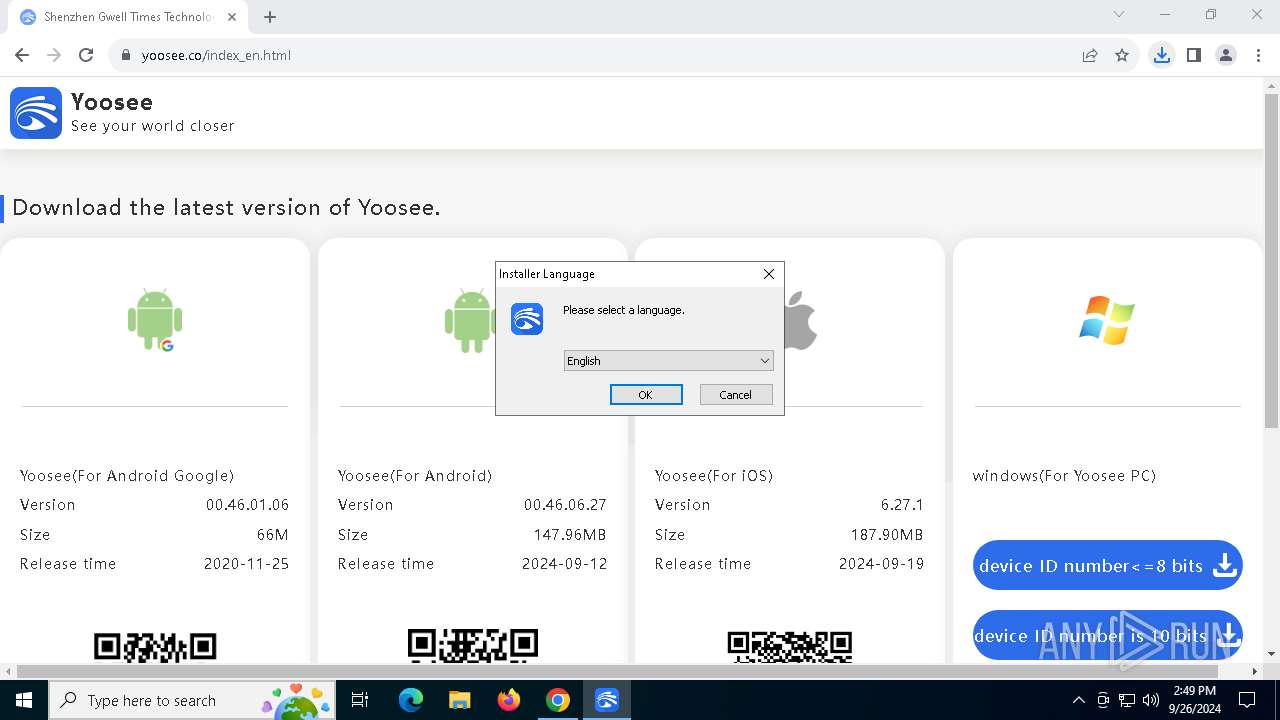Click the vertical page scrollbar
This screenshot has height=720, width=1280.
pyautogui.click(x=1271, y=262)
